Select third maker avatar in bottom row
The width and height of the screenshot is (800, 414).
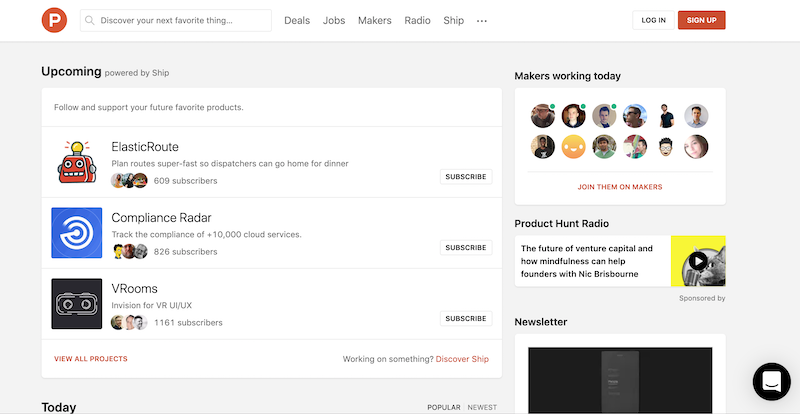pyautogui.click(x=604, y=147)
